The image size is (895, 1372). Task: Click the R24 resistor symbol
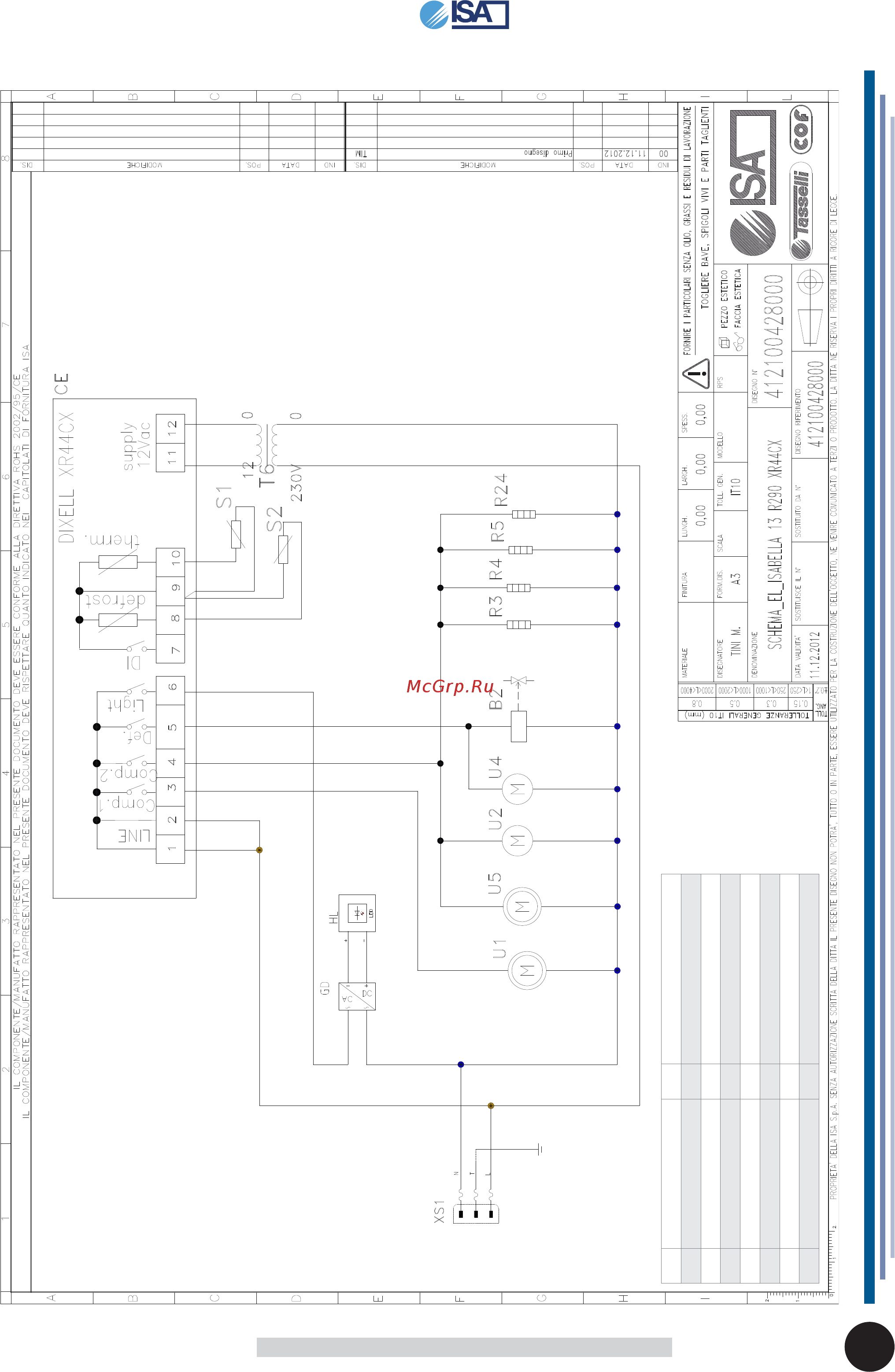[x=524, y=514]
